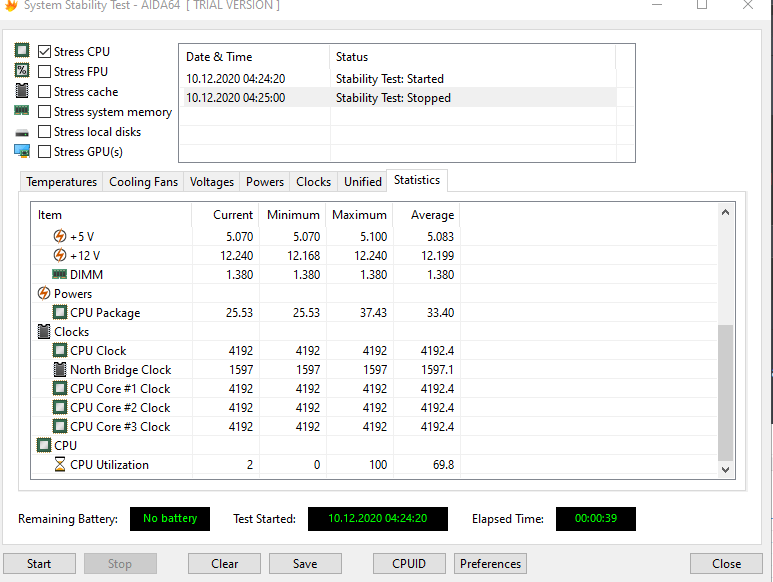Click the statistics vertical scrollbar thumb
The image size is (773, 582).
click(x=725, y=393)
